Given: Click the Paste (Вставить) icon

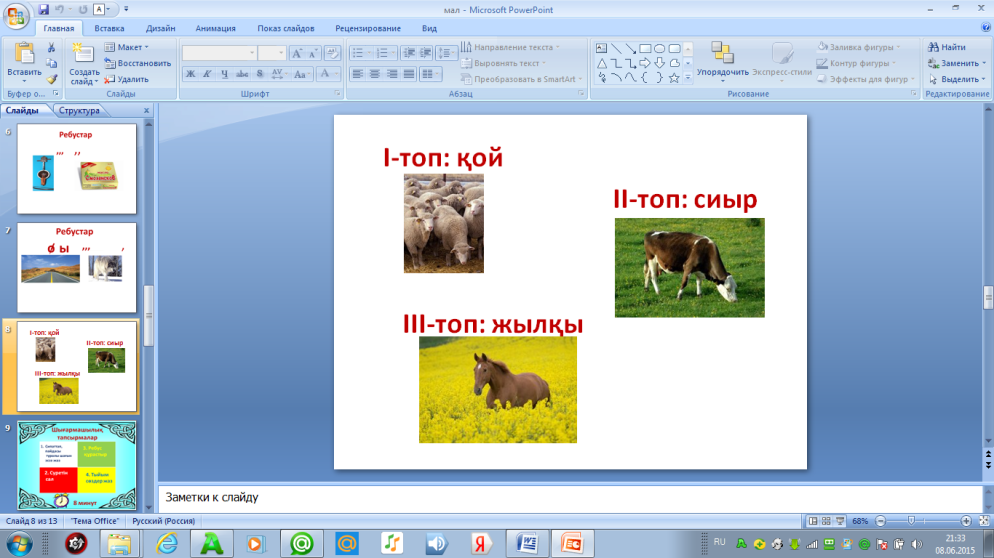Looking at the screenshot, I should point(24,55).
